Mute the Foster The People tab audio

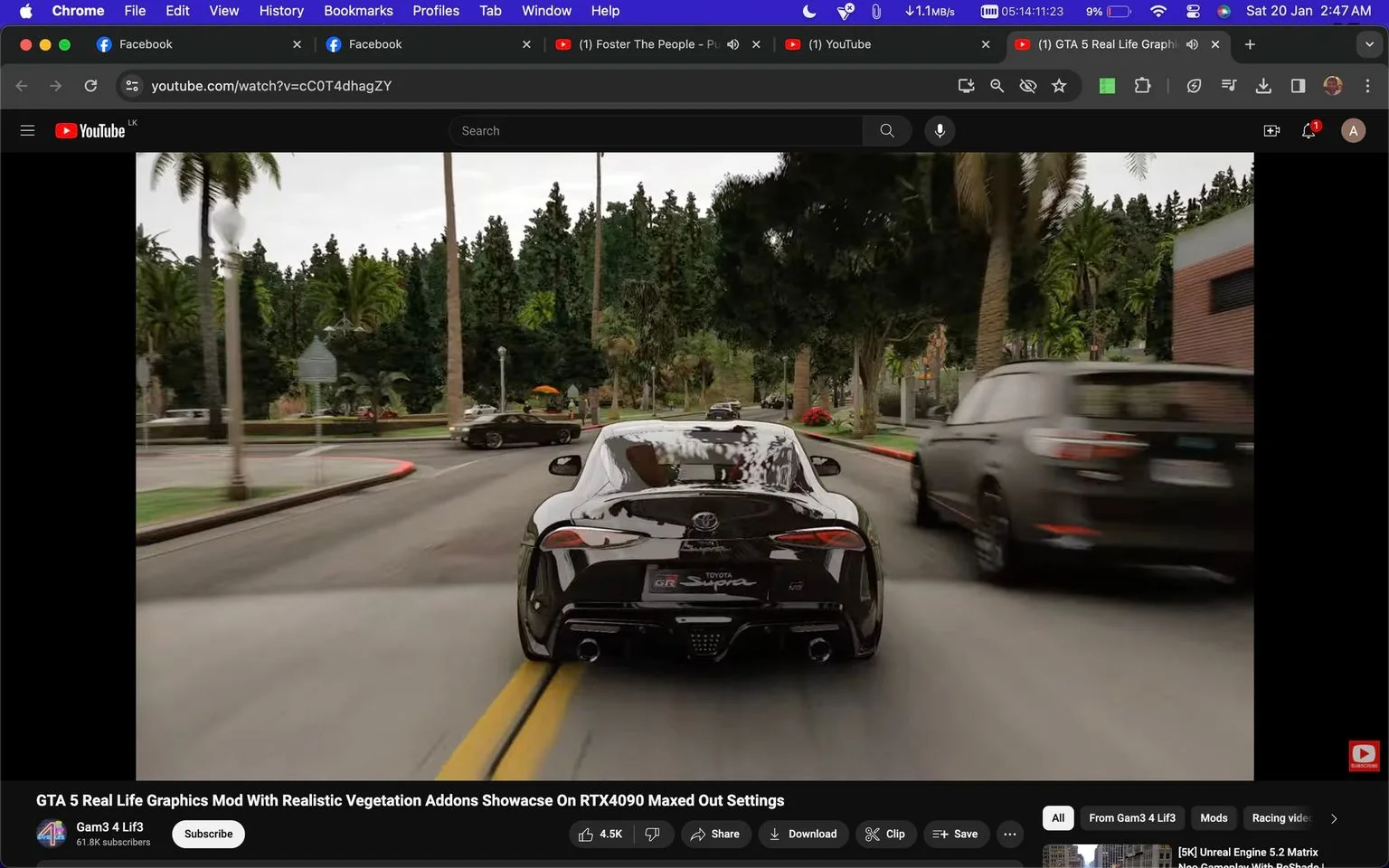(732, 44)
